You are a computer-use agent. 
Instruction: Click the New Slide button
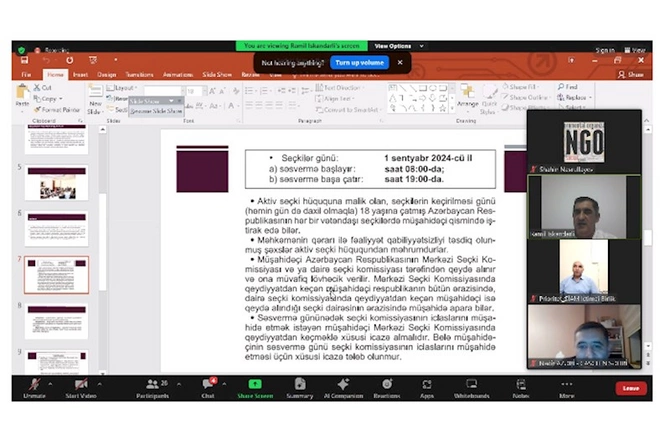point(95,100)
